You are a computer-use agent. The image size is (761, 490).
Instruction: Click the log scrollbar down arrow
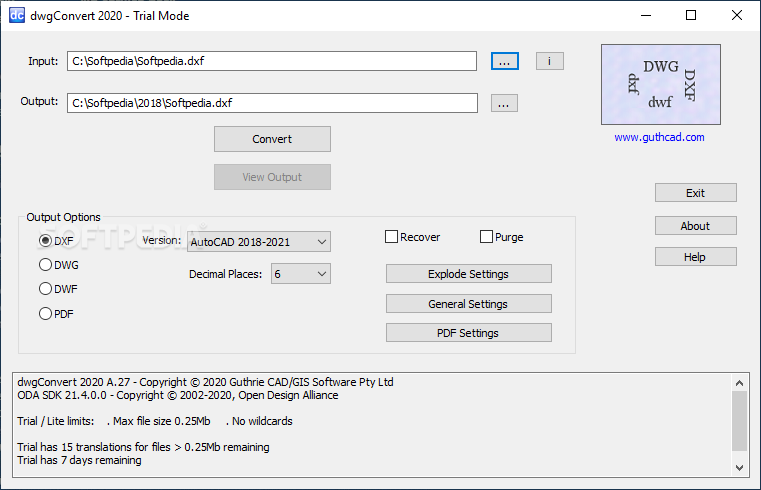coord(739,468)
